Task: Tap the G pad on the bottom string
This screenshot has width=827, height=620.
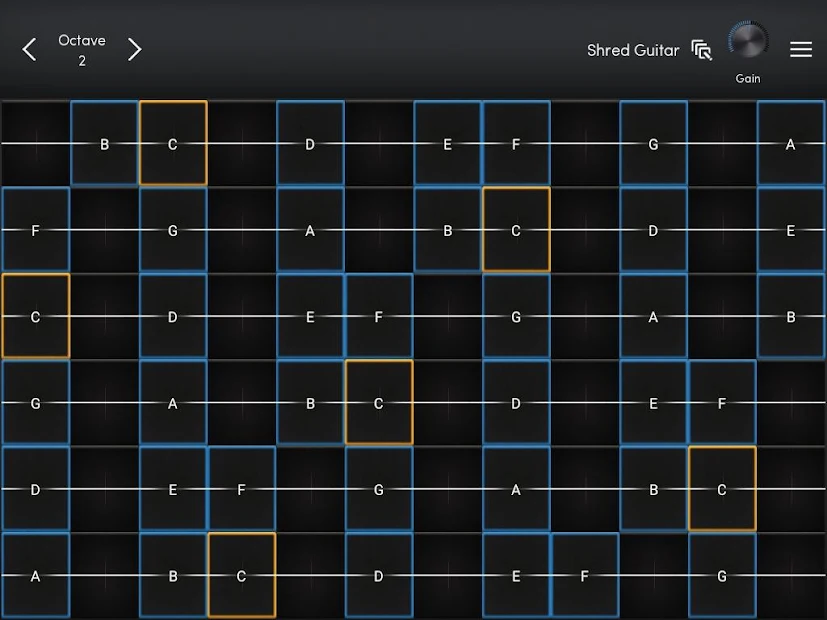Action: (722, 575)
